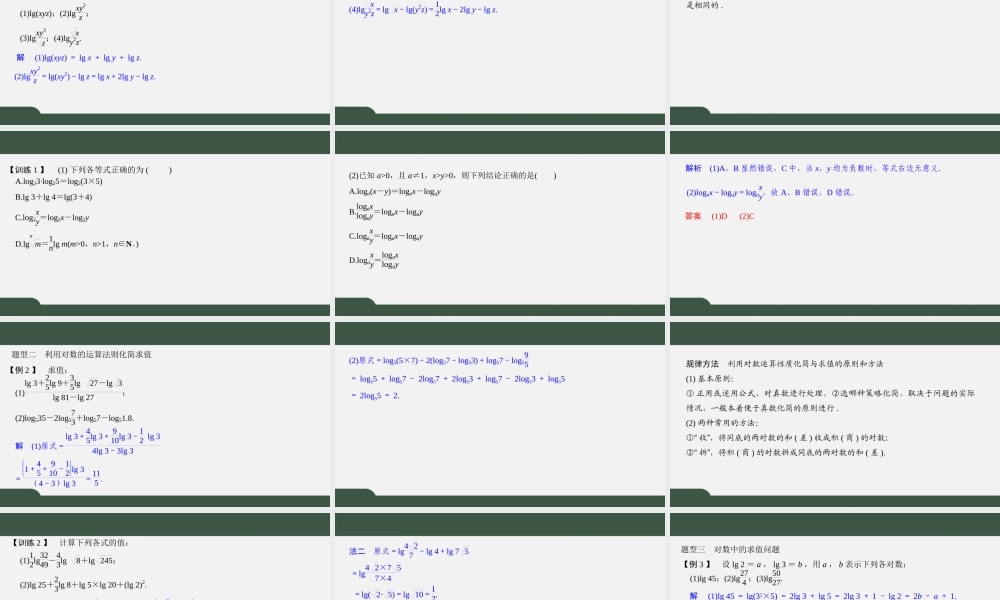Click the line '(2)两种常用的方法:'

click(x=722, y=423)
